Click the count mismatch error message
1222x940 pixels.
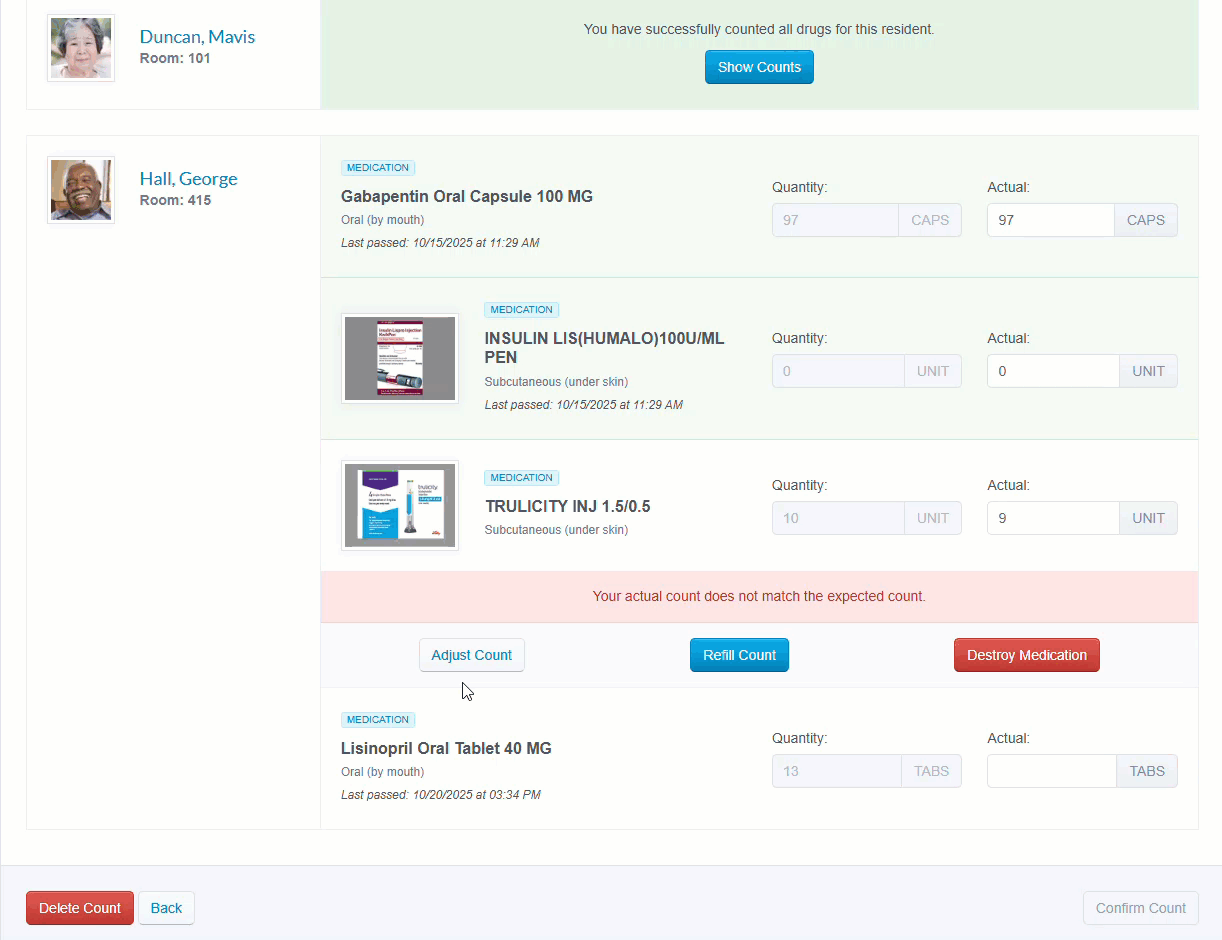[x=759, y=596]
